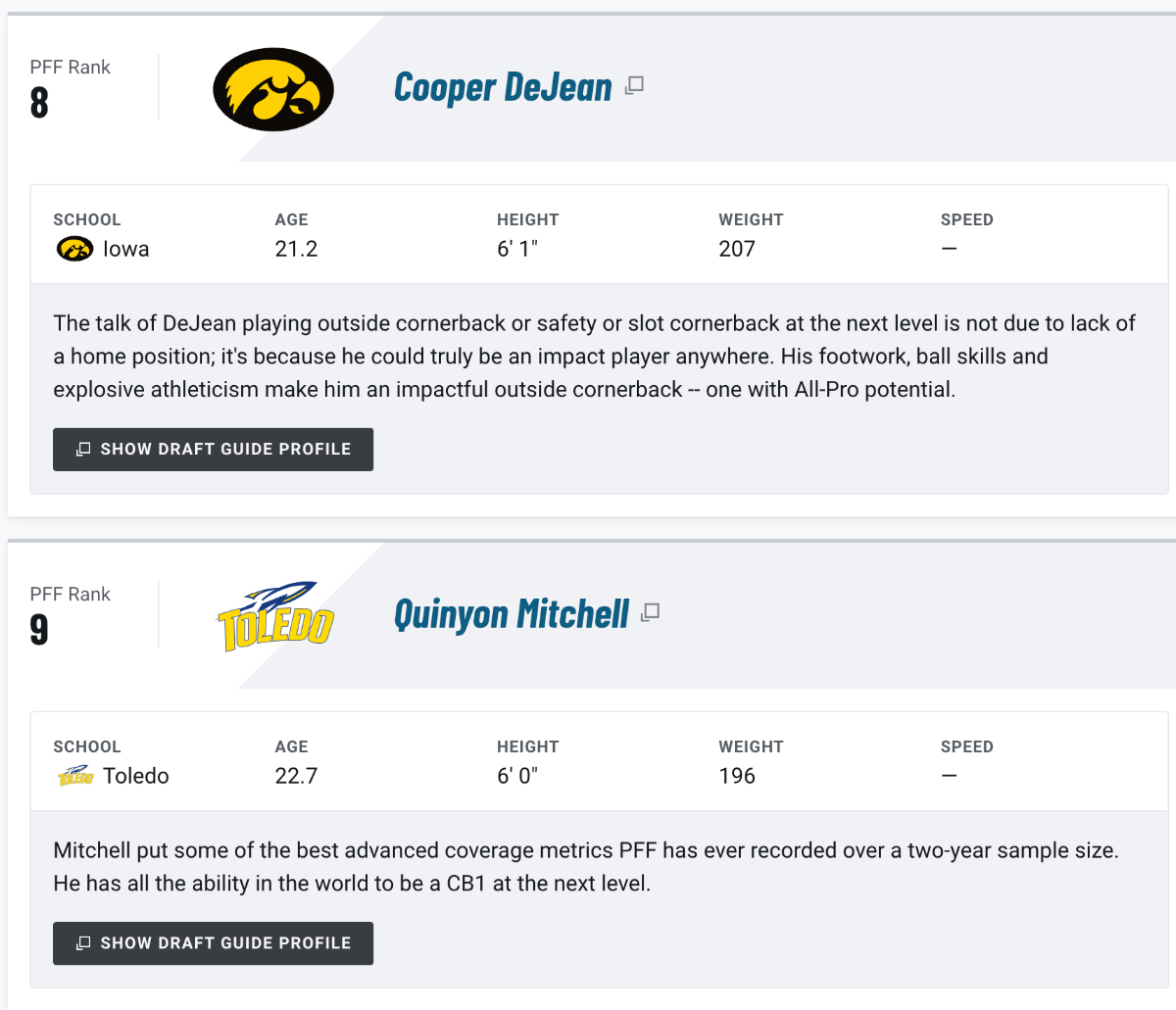Click small Toledo logo under SCHOOL
The image size is (1176, 1010).
click(74, 777)
